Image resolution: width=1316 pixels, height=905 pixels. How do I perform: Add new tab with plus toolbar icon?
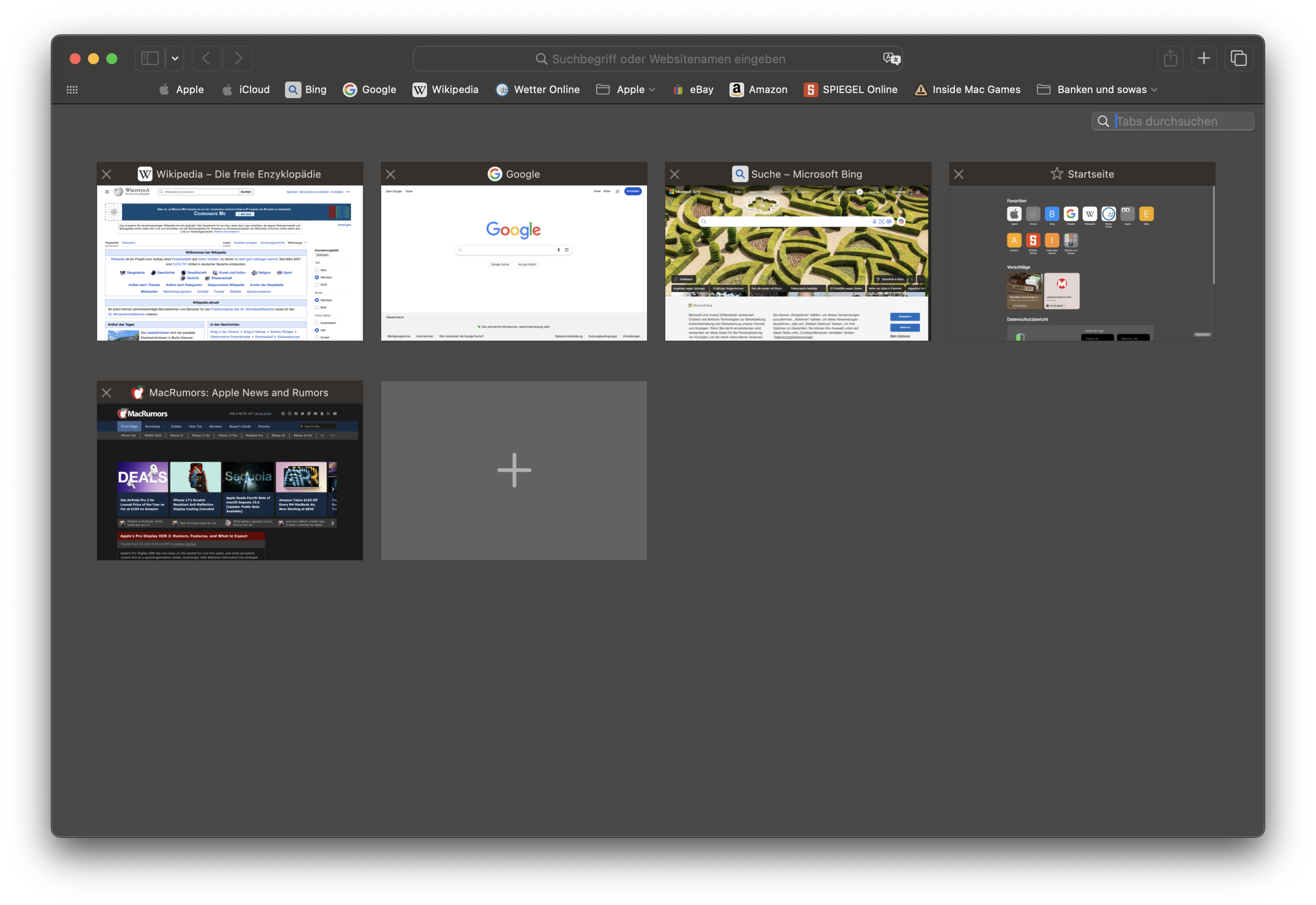[x=1204, y=58]
